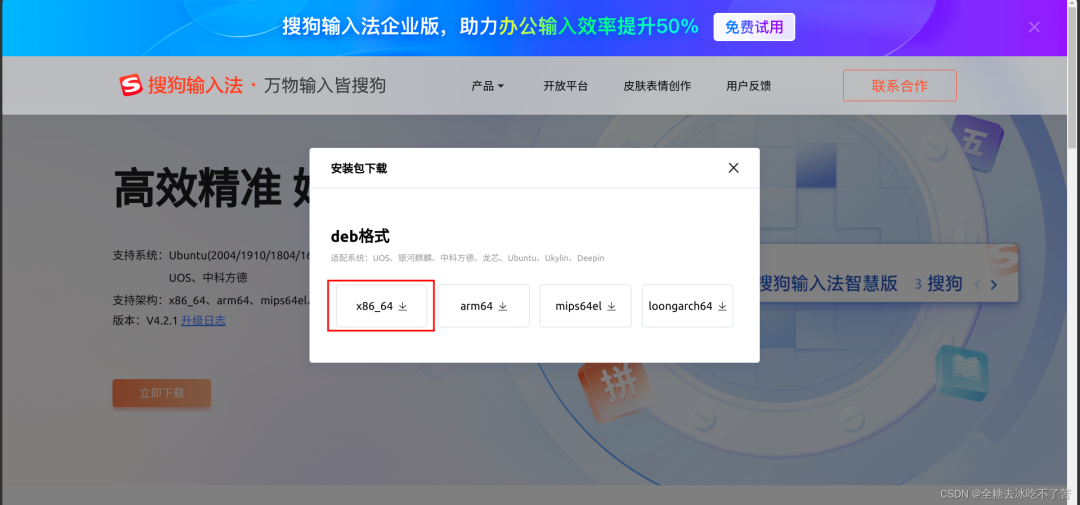The height and width of the screenshot is (505, 1080).
Task: Click the 免费试用 banner button
Action: [x=753, y=27]
